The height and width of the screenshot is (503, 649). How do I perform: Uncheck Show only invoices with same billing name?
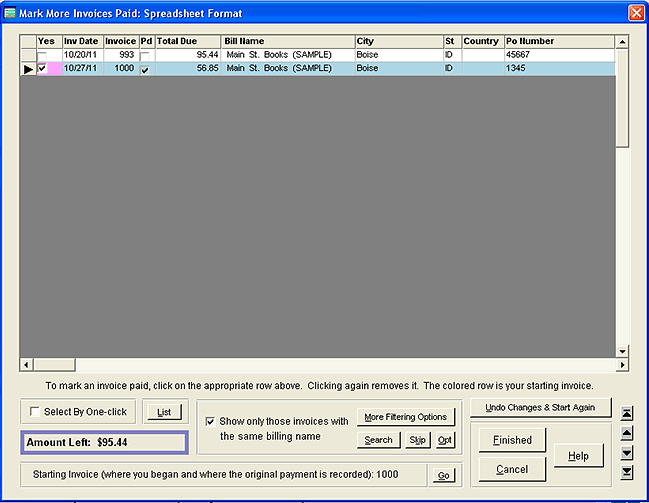click(x=208, y=421)
